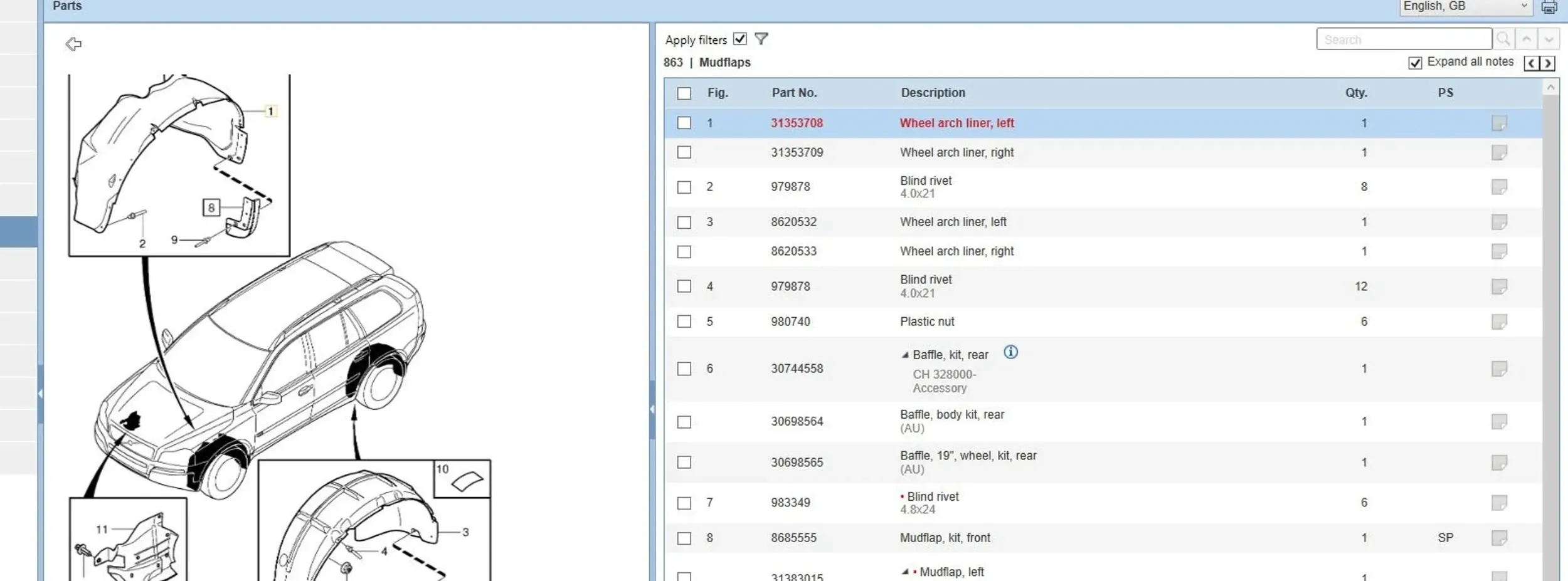
Task: Select part number 8620532 link
Action: [793, 222]
